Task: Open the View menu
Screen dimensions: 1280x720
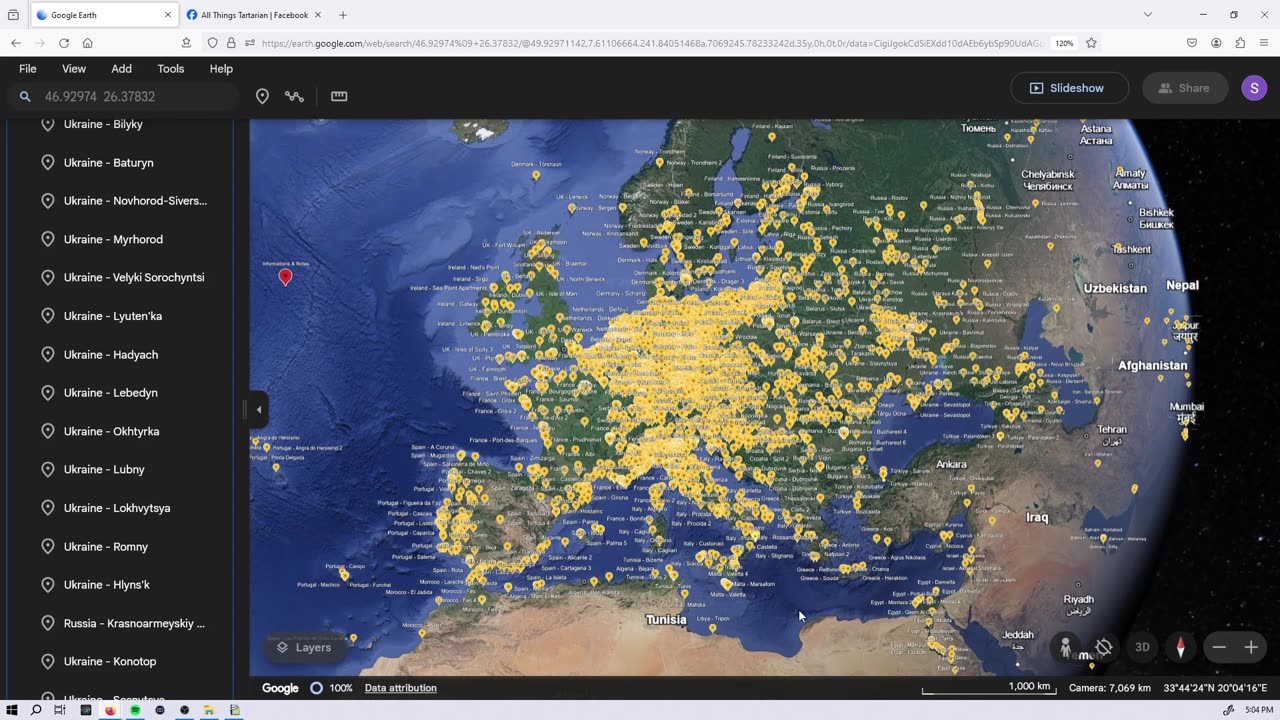Action: pyautogui.click(x=74, y=69)
